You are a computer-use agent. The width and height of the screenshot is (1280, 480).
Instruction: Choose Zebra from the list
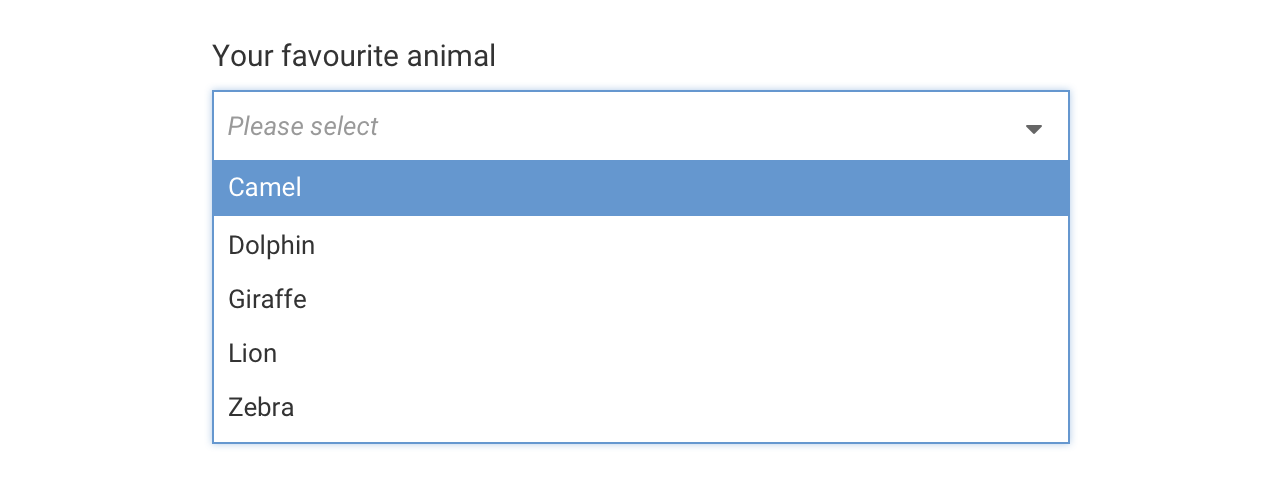(x=640, y=407)
